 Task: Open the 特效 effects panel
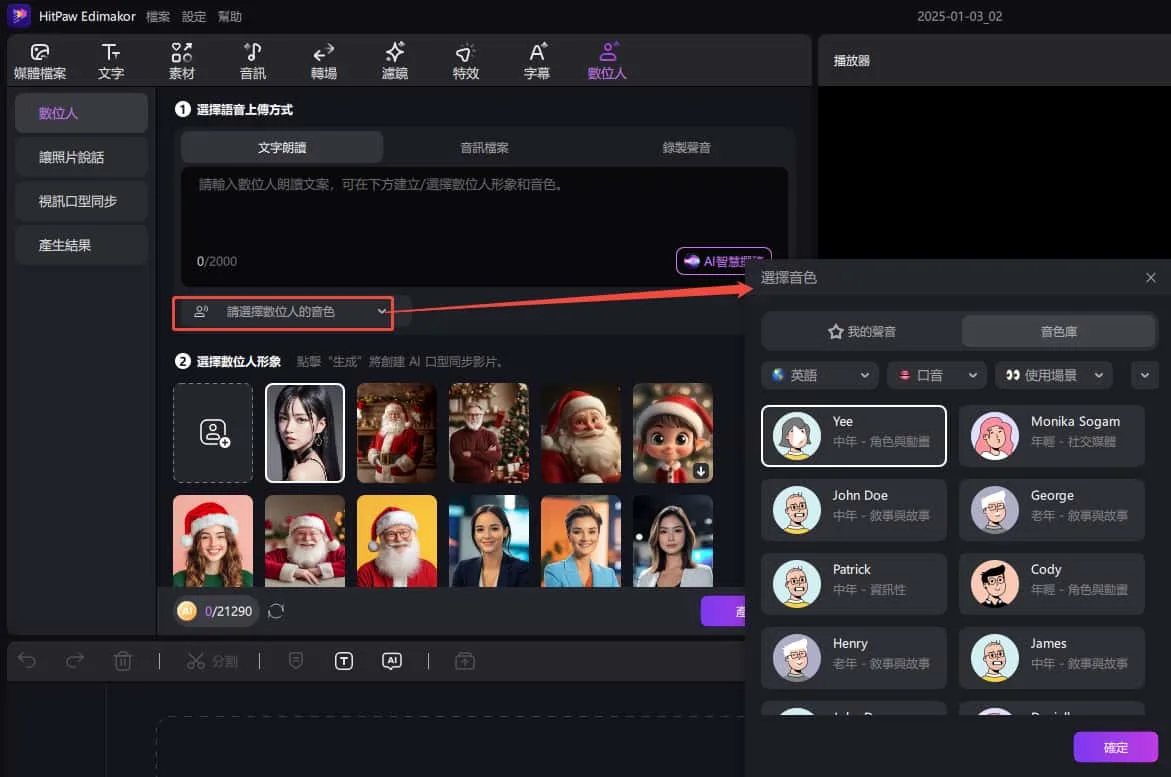point(465,60)
